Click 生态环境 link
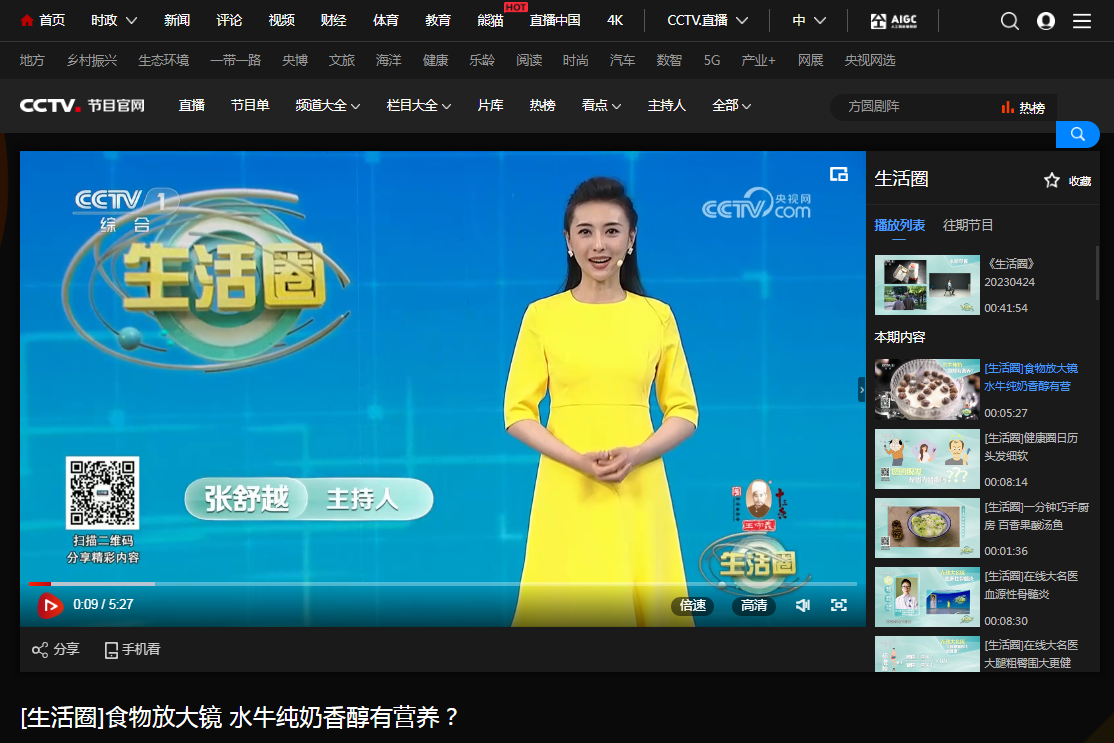This screenshot has height=743, width=1114. pyautogui.click(x=163, y=60)
